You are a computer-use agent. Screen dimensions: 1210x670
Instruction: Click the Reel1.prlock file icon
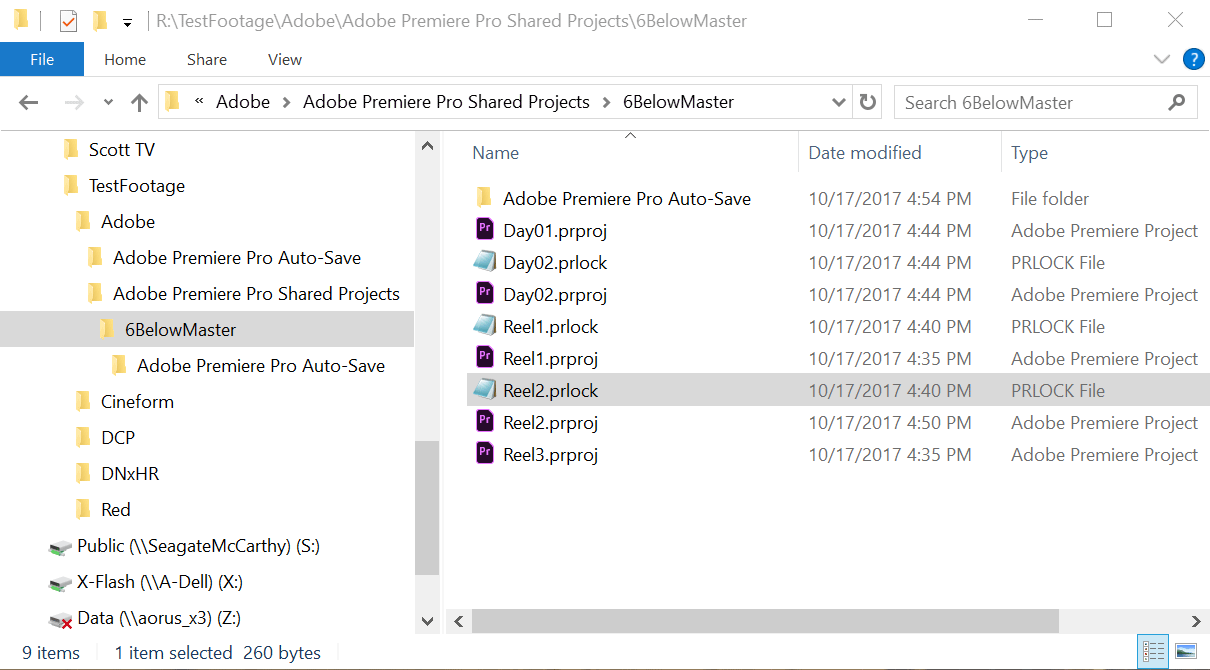(485, 326)
